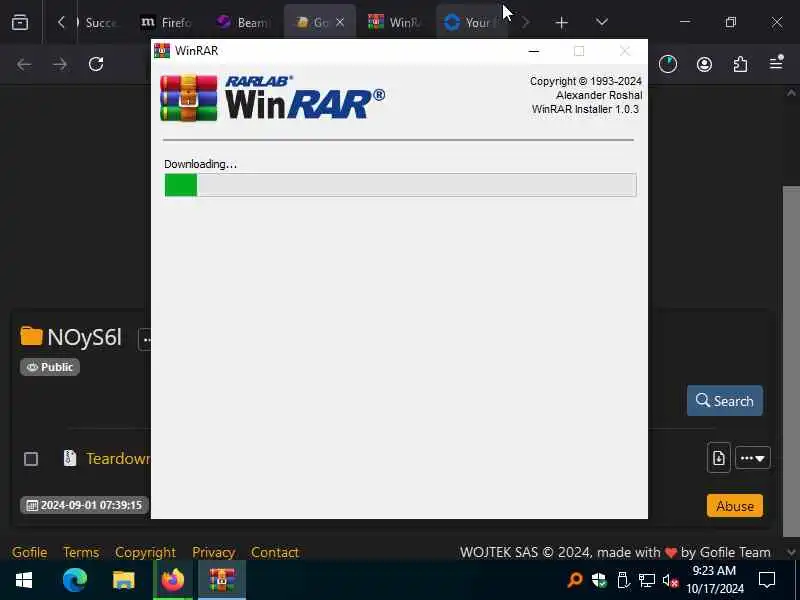Screen dimensions: 800x600
Task: Open the Teardown file link
Action: (x=118, y=458)
